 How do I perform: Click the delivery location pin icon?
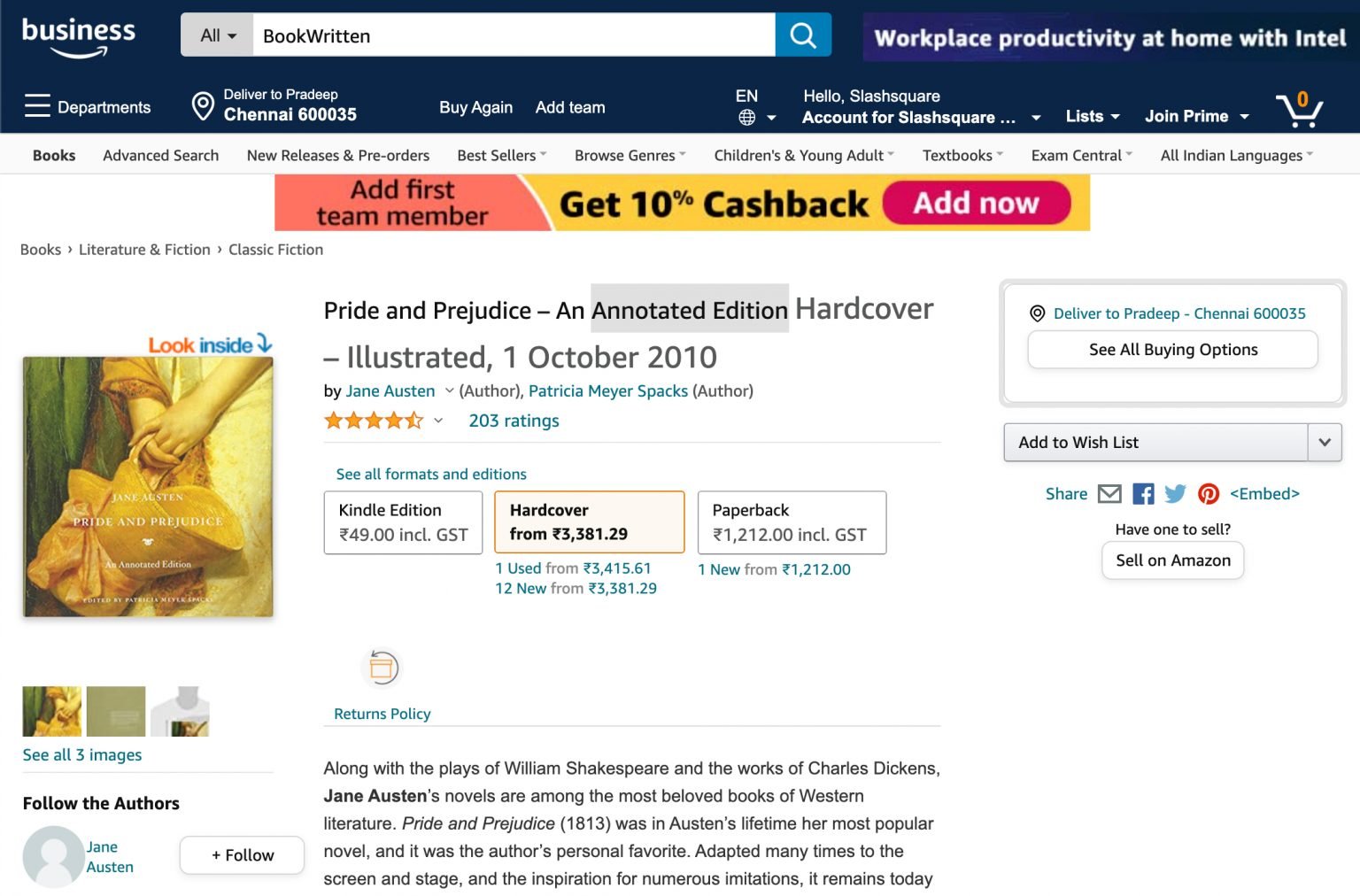203,105
